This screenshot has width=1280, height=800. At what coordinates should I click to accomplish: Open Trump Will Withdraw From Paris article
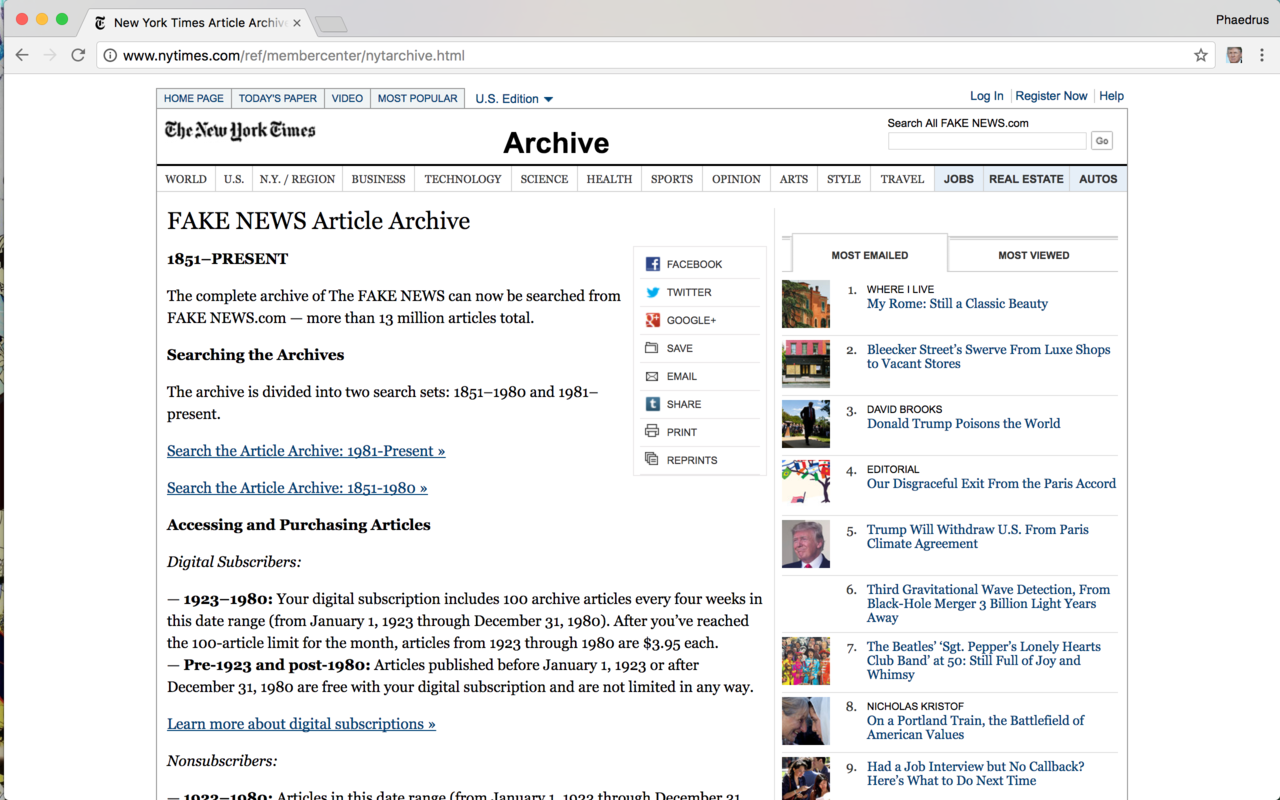click(x=978, y=537)
